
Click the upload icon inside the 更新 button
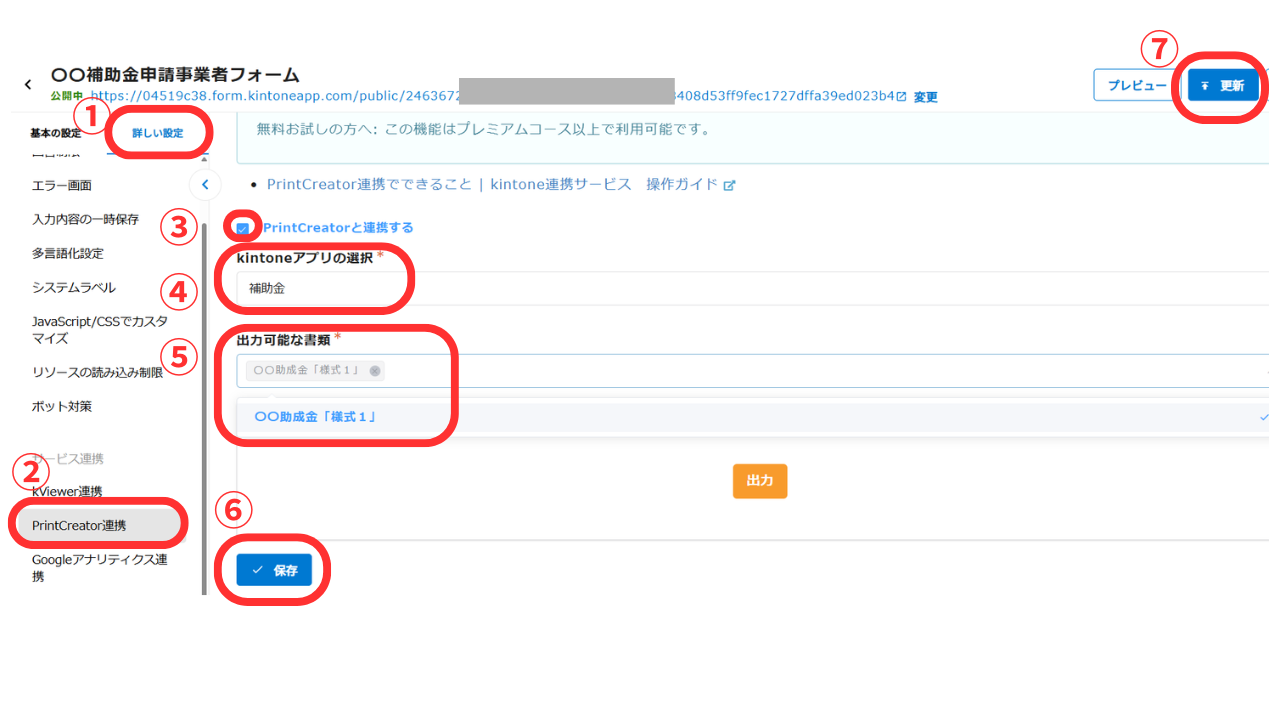1205,86
